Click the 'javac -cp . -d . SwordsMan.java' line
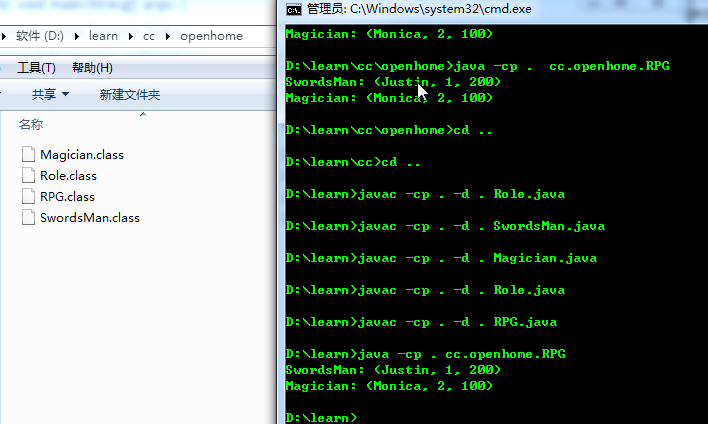The width and height of the screenshot is (708, 424). click(445, 226)
